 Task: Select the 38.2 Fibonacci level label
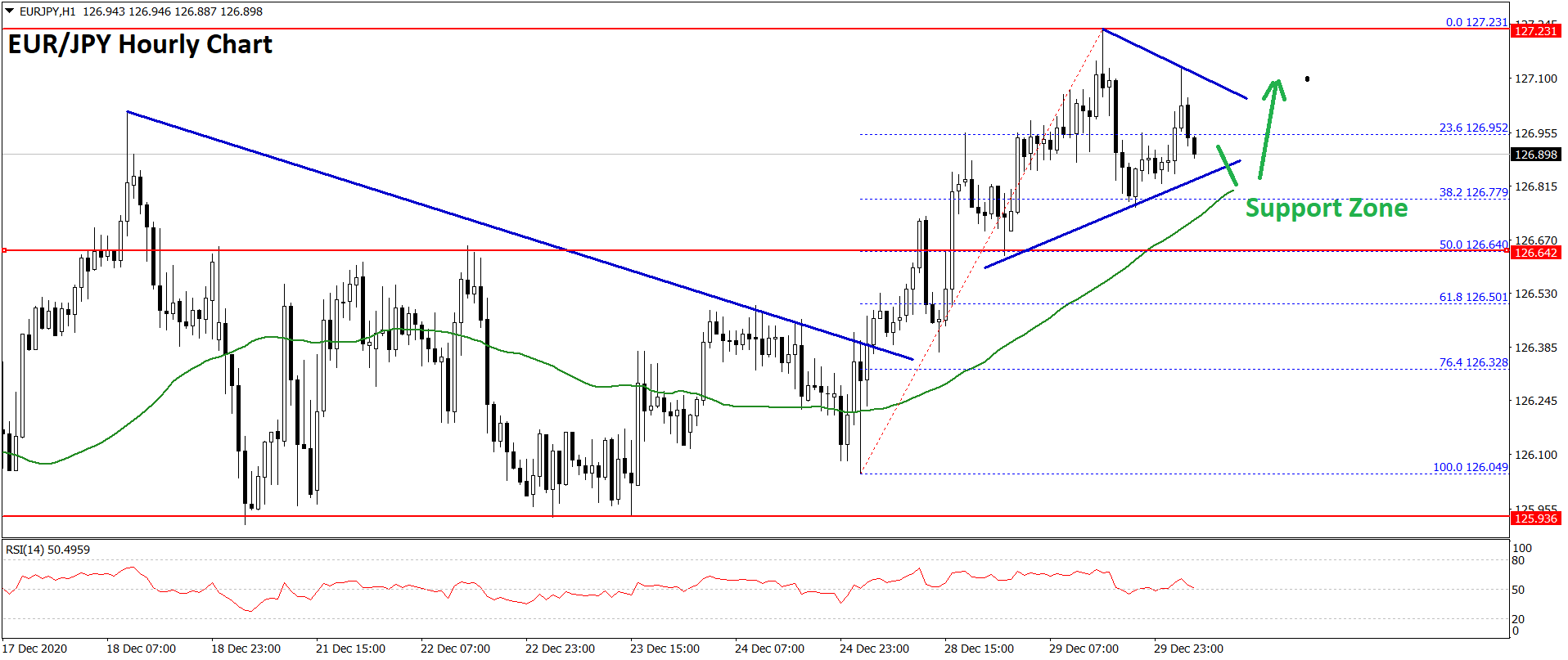pos(1472,192)
